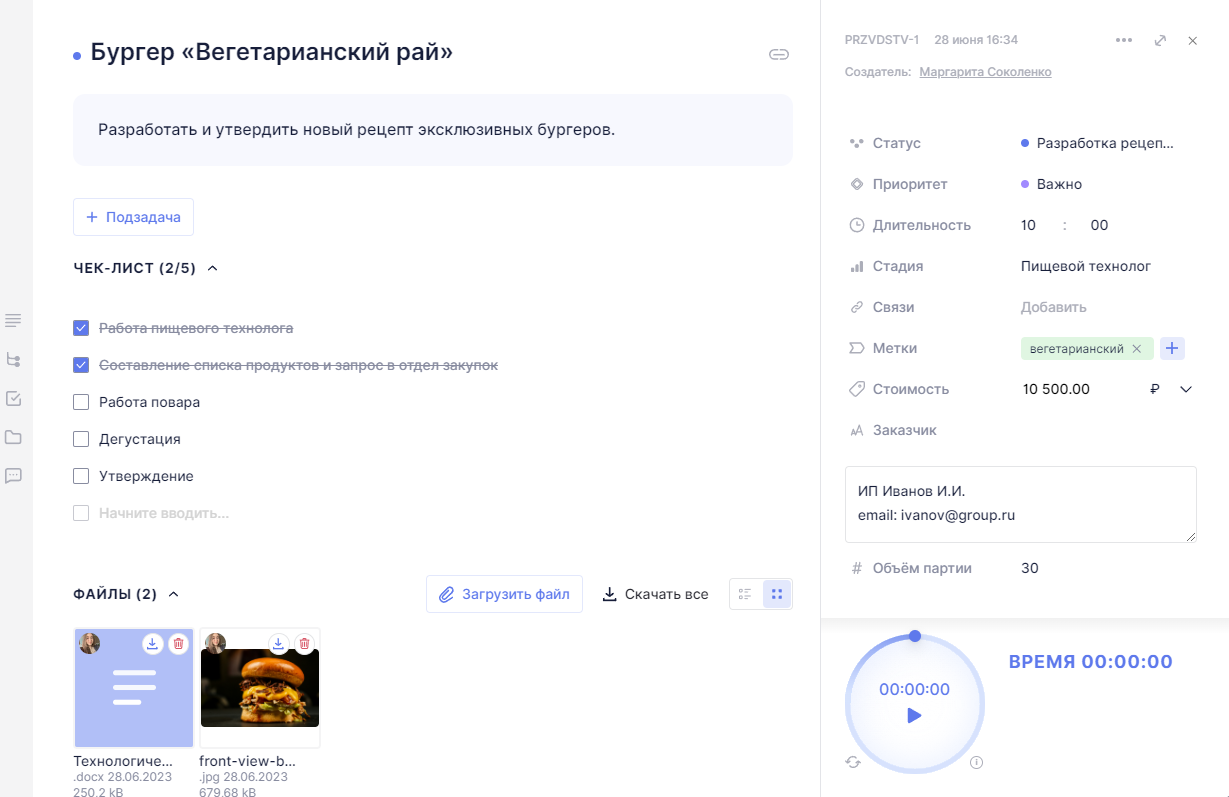Click the copy link icon near title

(x=778, y=54)
